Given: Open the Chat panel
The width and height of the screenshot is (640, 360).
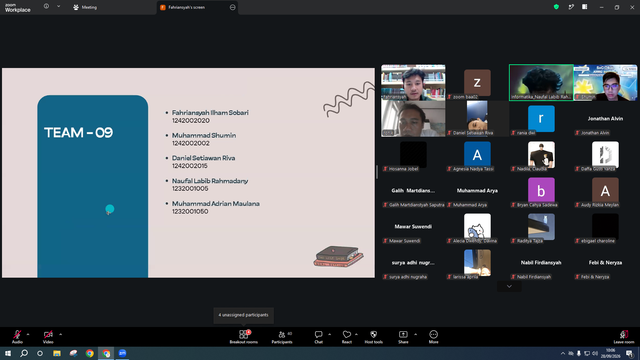Looking at the screenshot, I should 318,337.
